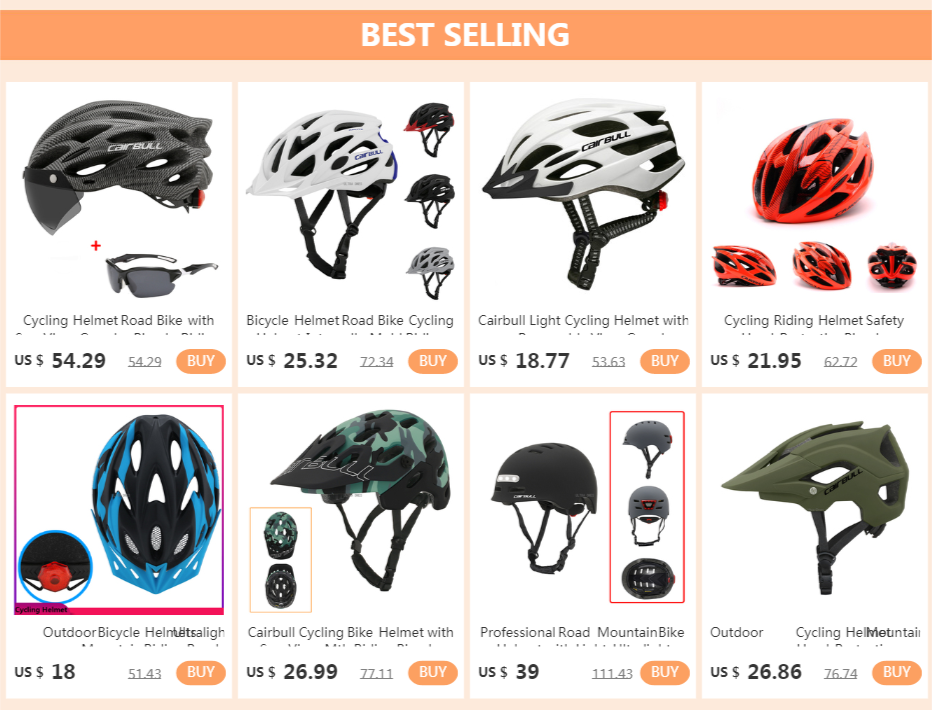Click BUY for the $21.95 red helmet
Screen dimensions: 932x710
point(896,361)
